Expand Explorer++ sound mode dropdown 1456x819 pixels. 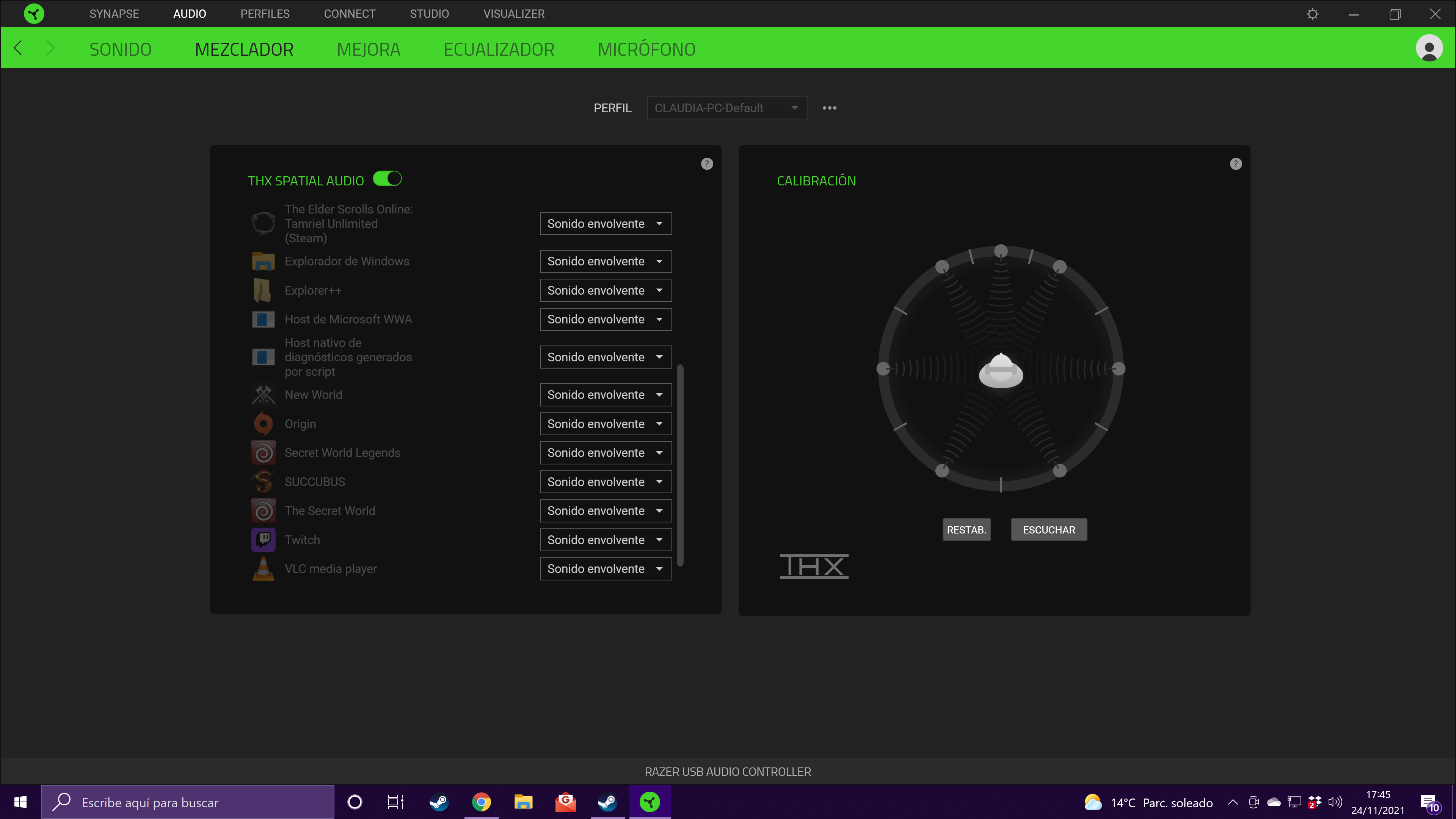pyautogui.click(x=606, y=290)
